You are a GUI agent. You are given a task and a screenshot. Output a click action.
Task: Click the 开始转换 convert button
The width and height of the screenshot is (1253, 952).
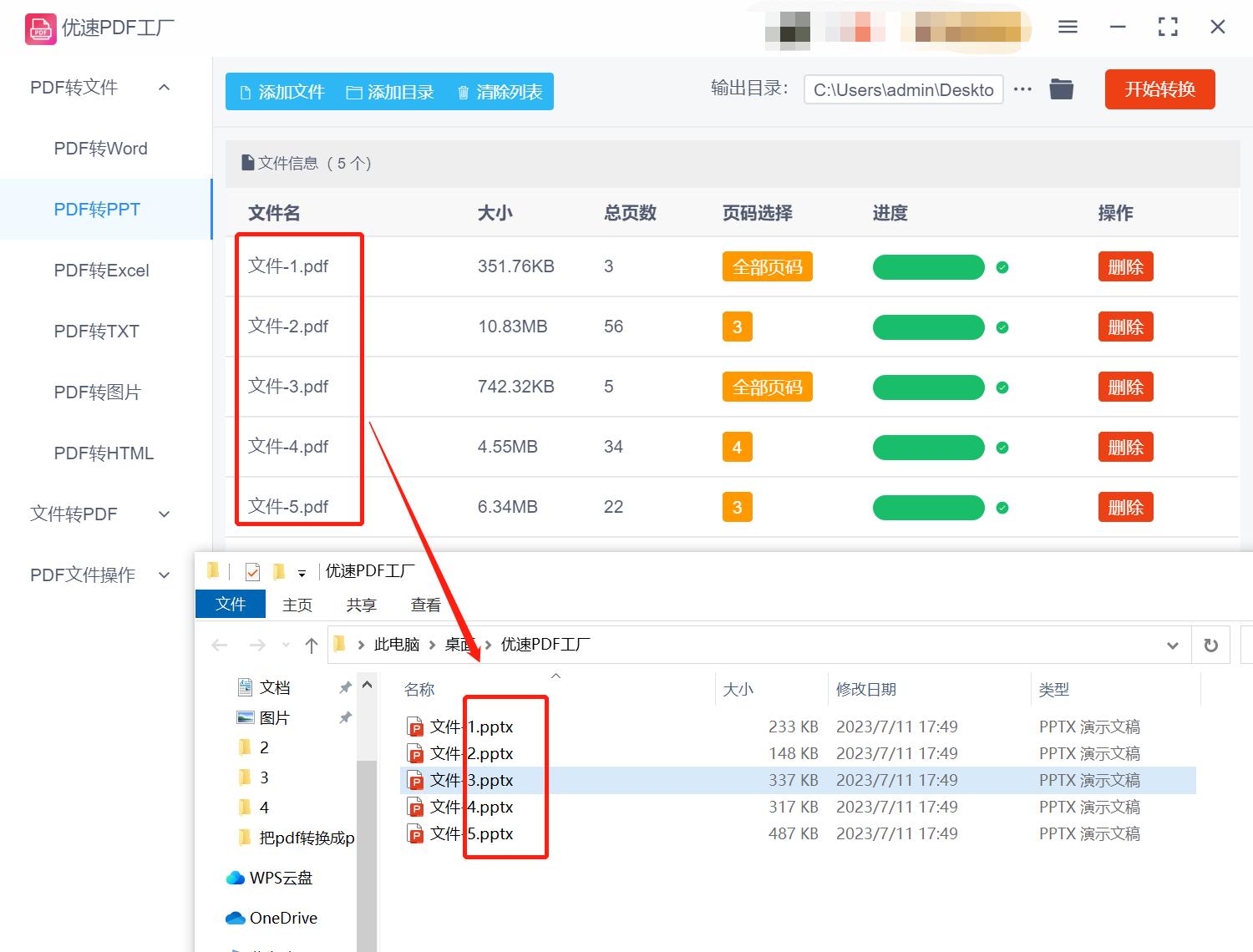pos(1159,89)
